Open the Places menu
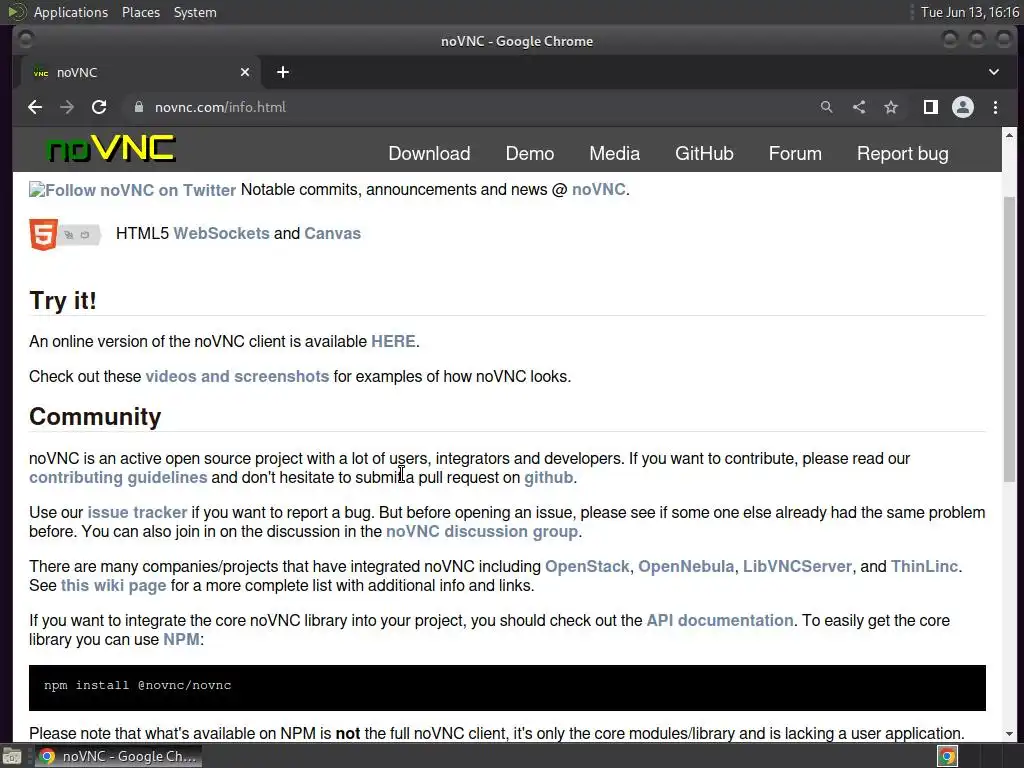1024x768 pixels. [x=140, y=12]
